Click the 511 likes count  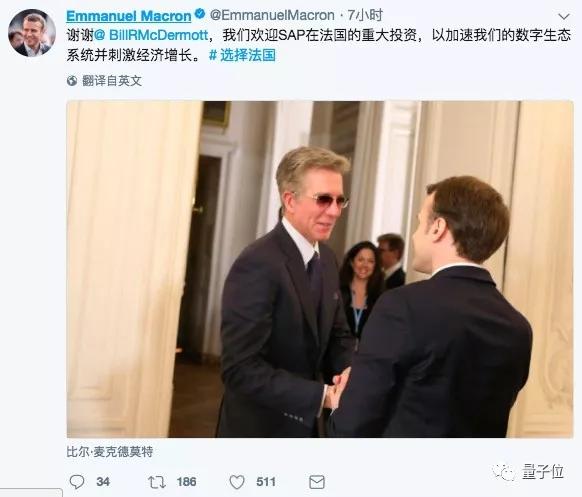(266, 482)
